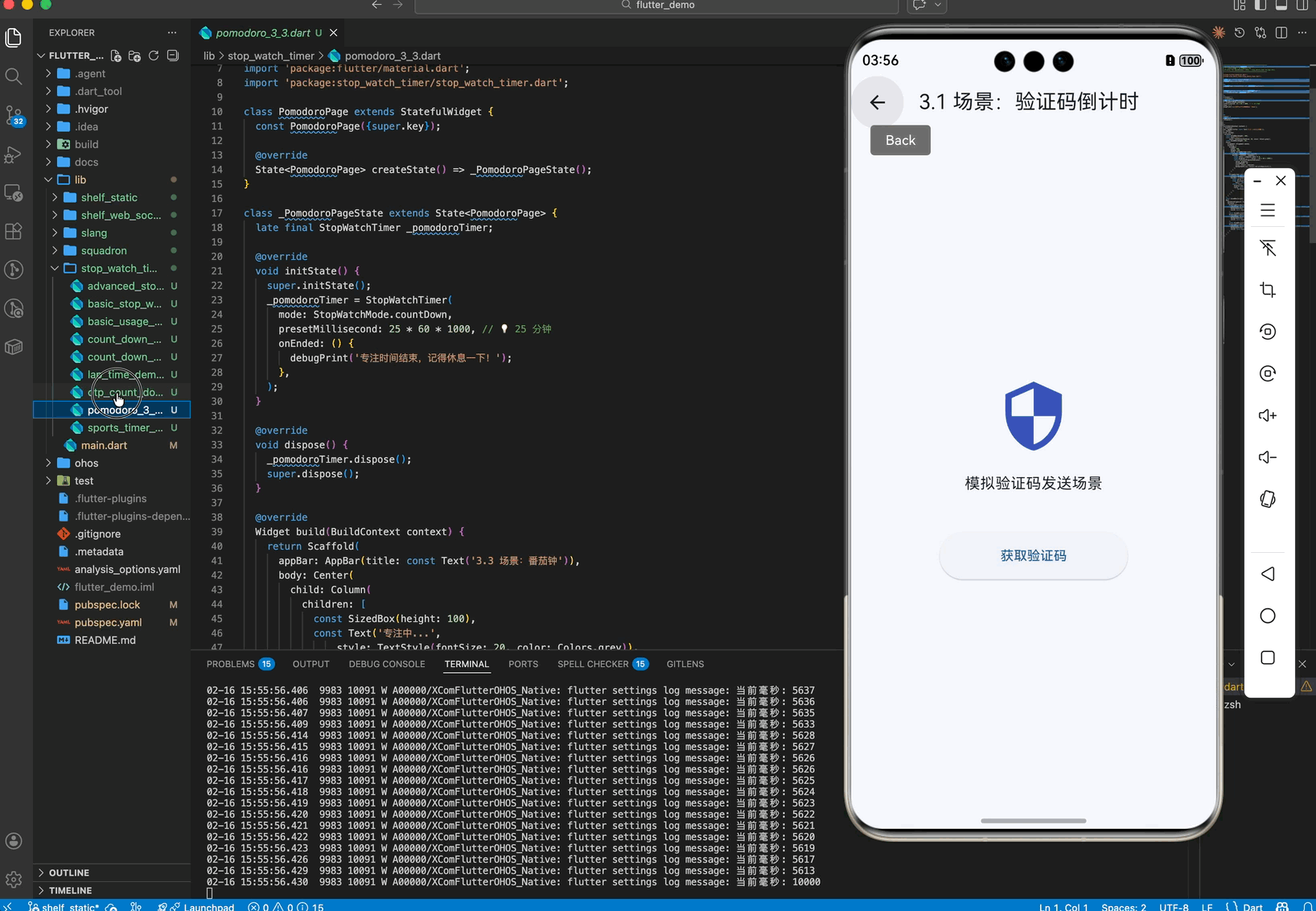Split the editor to the right
This screenshot has height=911, width=1316.
[1281, 33]
